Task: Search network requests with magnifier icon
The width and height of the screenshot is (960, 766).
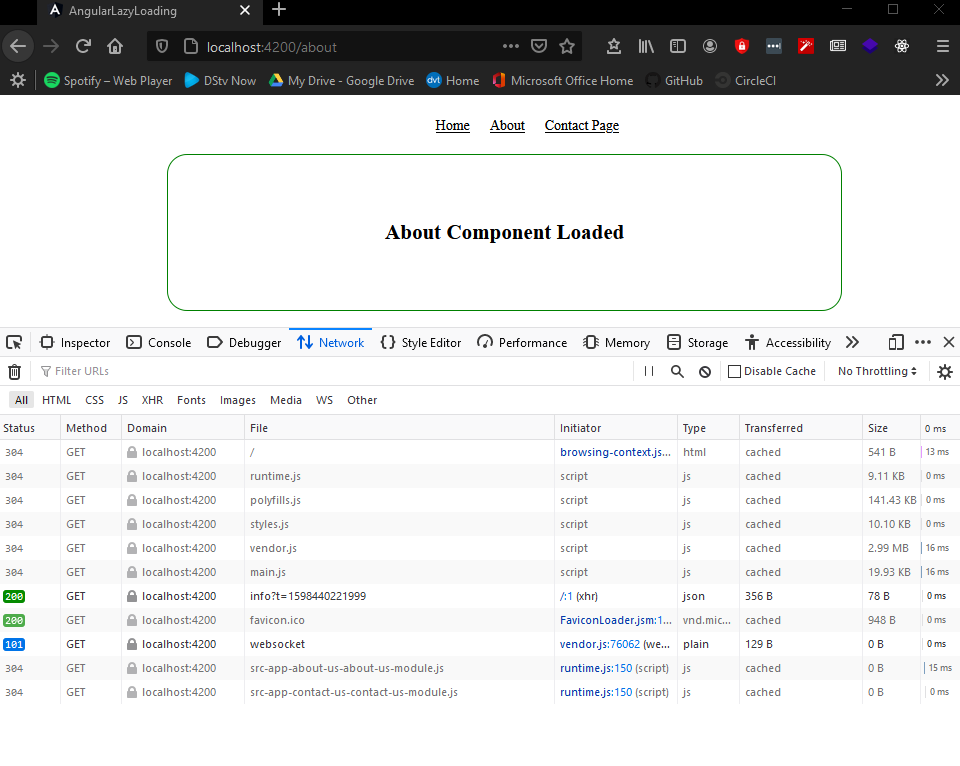Action: (x=677, y=371)
